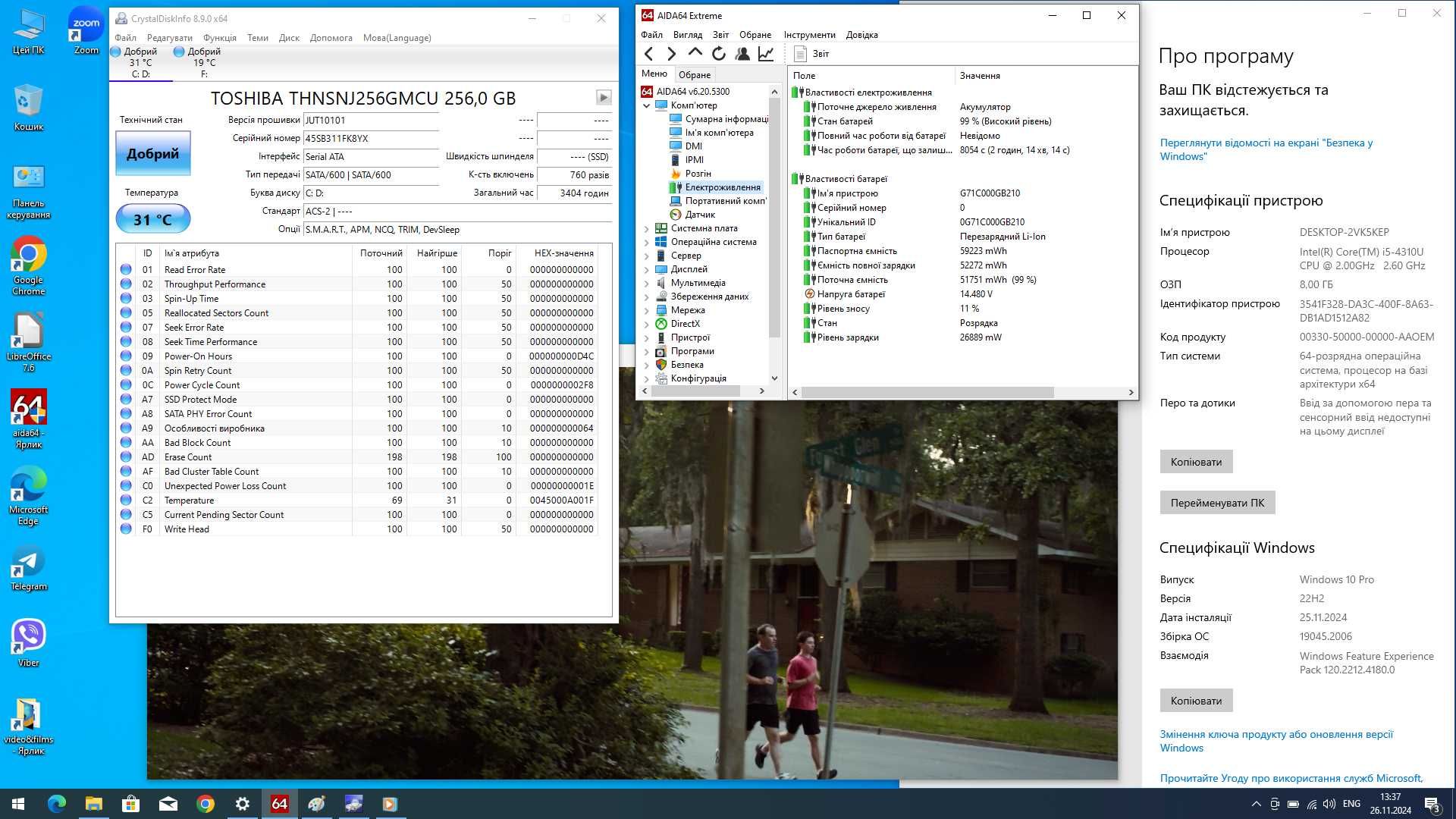This screenshot has width=1456, height=819.
Task: Show hidden system tray icons chevron
Action: [1256, 804]
